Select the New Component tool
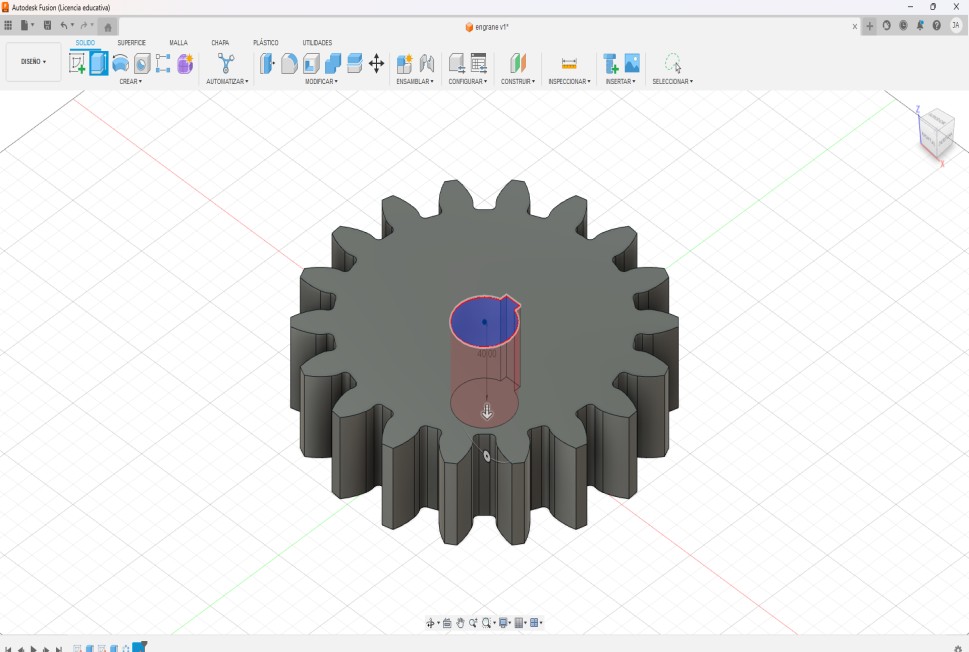The height and width of the screenshot is (652, 969). point(404,63)
